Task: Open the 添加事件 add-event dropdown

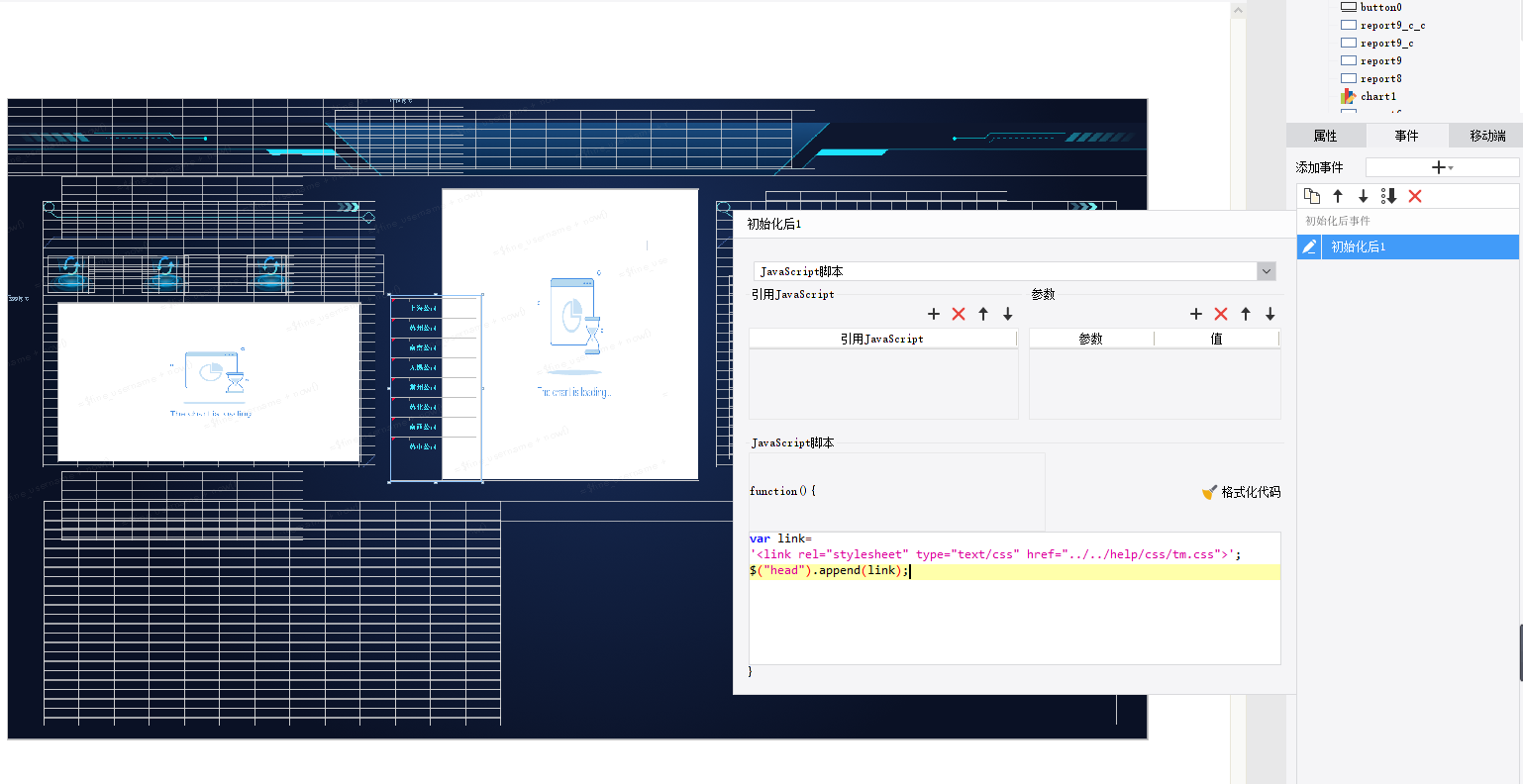Action: pyautogui.click(x=1442, y=167)
